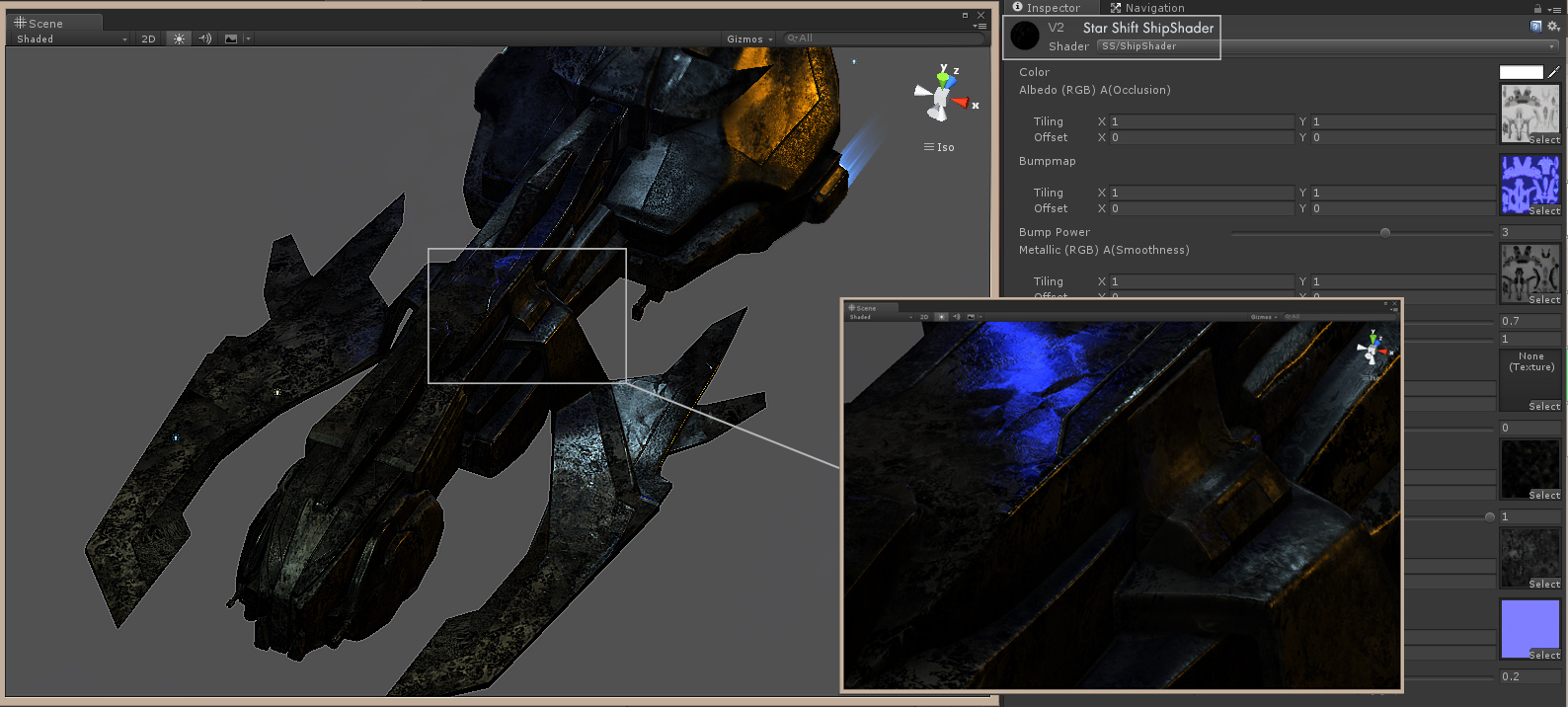The height and width of the screenshot is (707, 1568).
Task: Click the scene search field
Action: click(884, 39)
